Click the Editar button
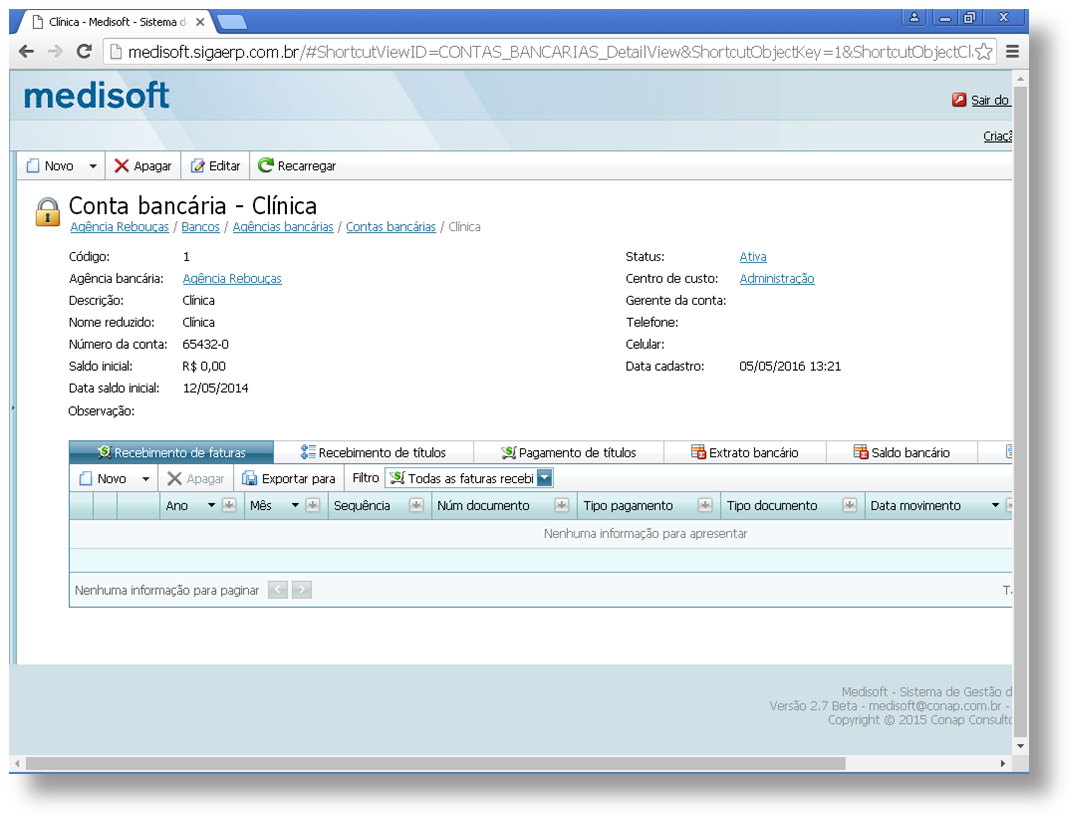The height and width of the screenshot is (823, 1078). (215, 166)
